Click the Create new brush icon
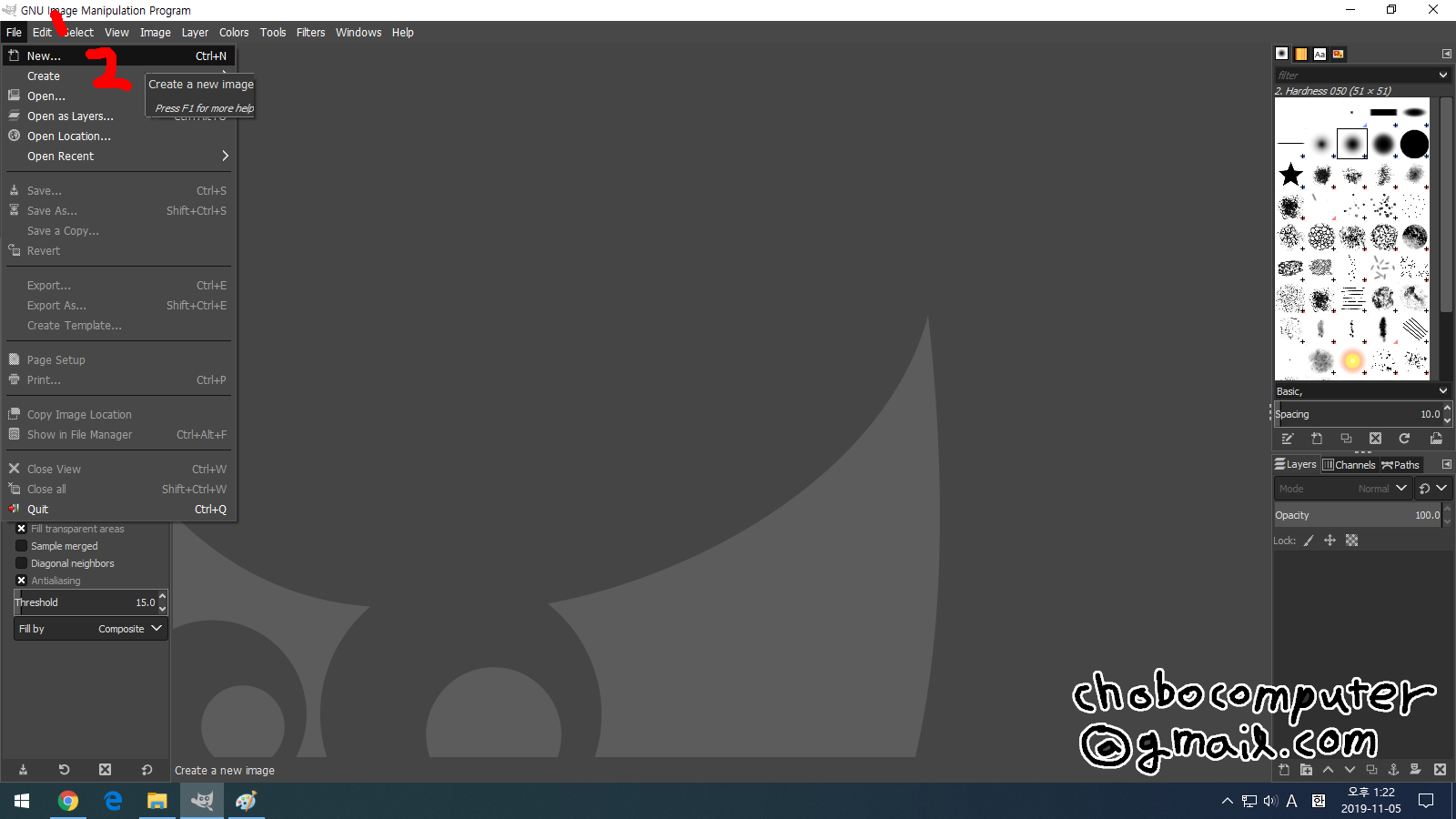Image resolution: width=1456 pixels, height=819 pixels. tap(1317, 439)
